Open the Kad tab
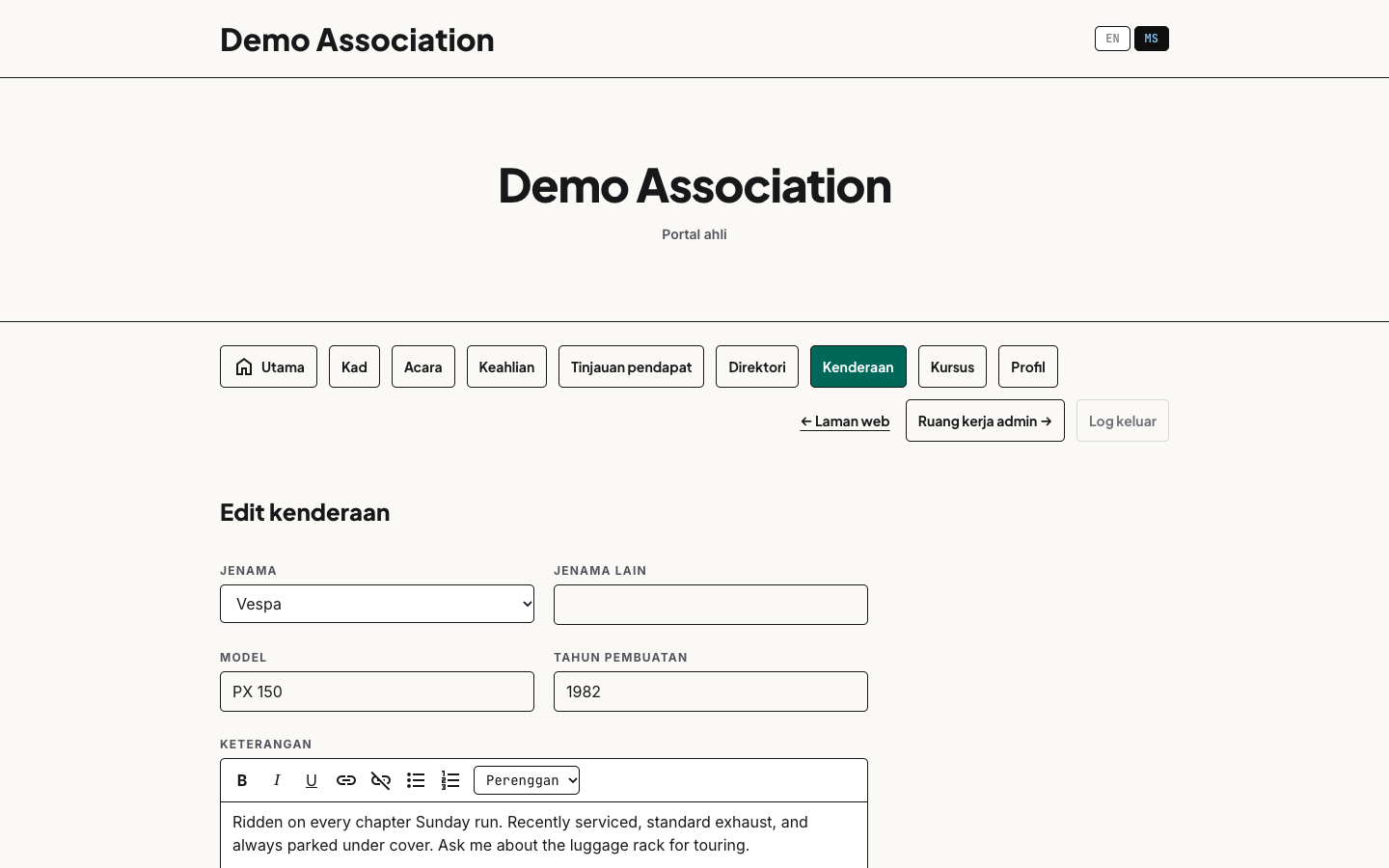The height and width of the screenshot is (868, 1389). [x=354, y=366]
